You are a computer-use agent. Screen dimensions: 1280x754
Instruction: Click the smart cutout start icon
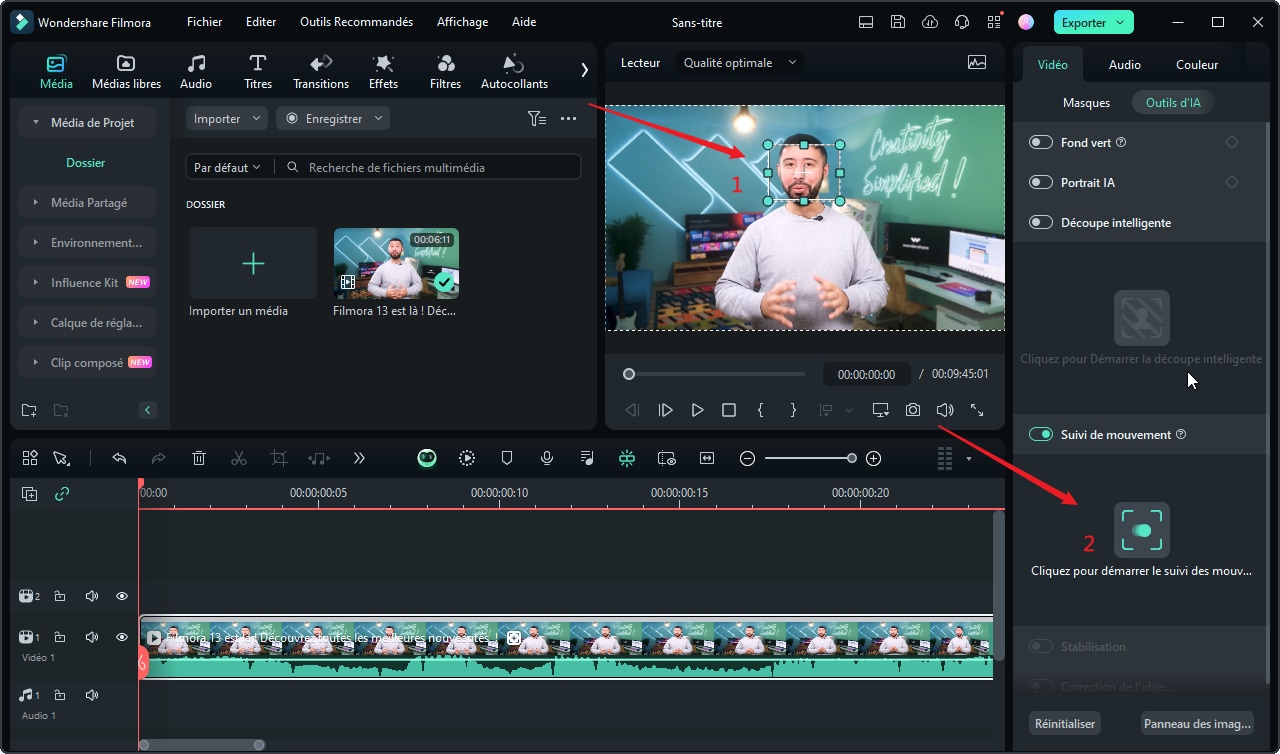tap(1141, 317)
